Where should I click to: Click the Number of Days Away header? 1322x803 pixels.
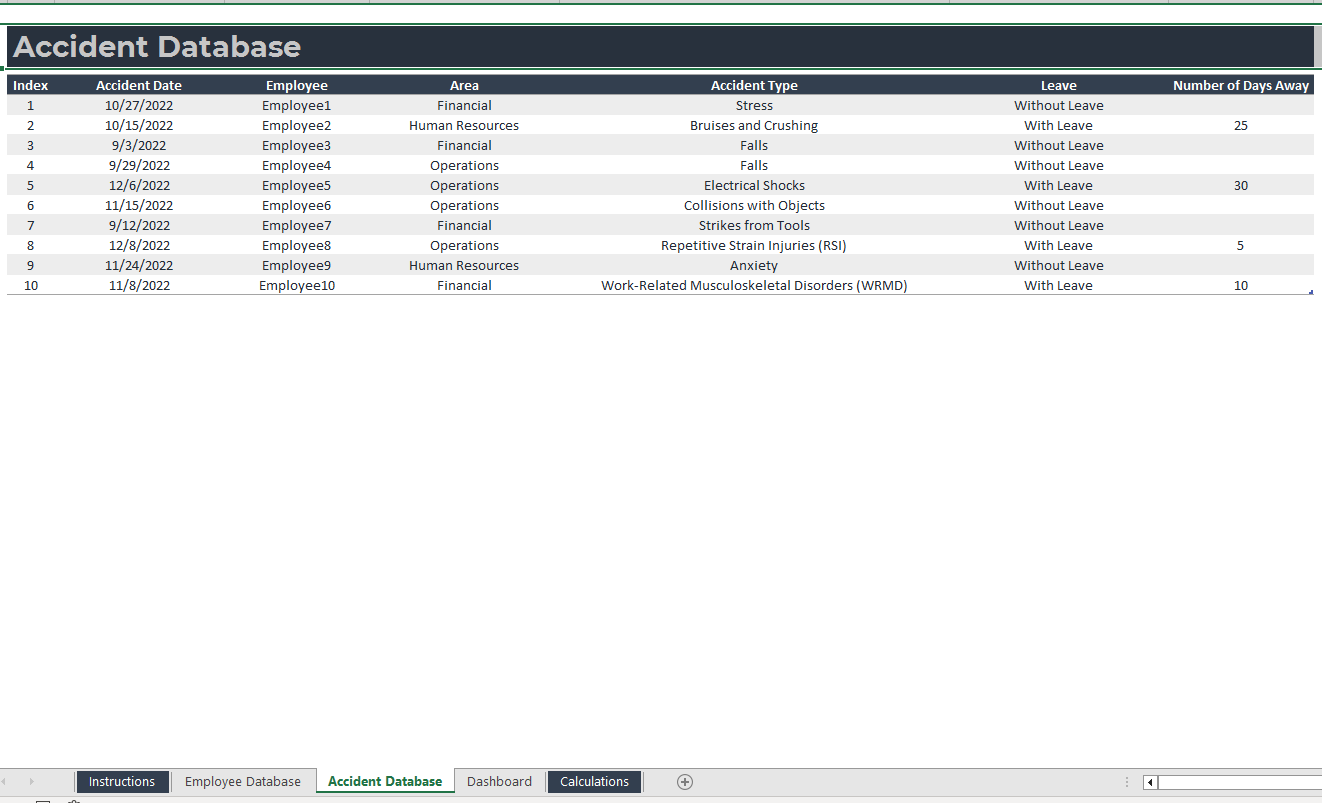pos(1240,86)
